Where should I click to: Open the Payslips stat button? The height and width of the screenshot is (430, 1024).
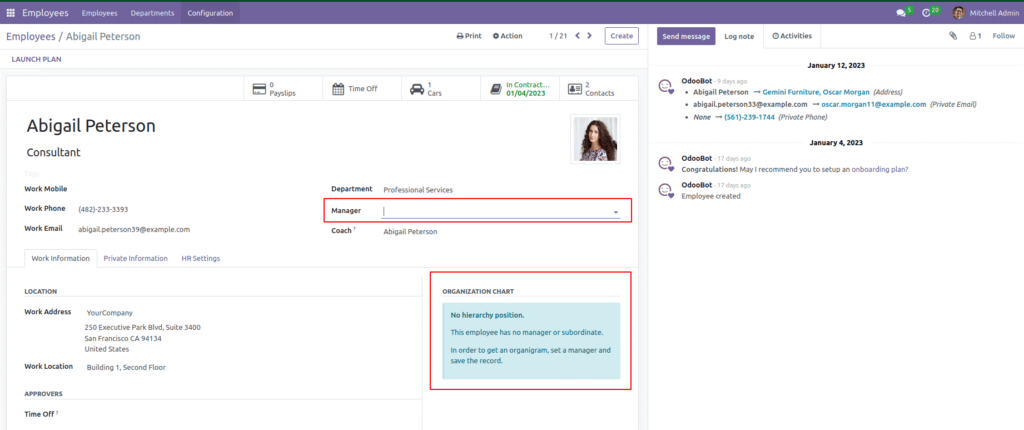tap(283, 88)
